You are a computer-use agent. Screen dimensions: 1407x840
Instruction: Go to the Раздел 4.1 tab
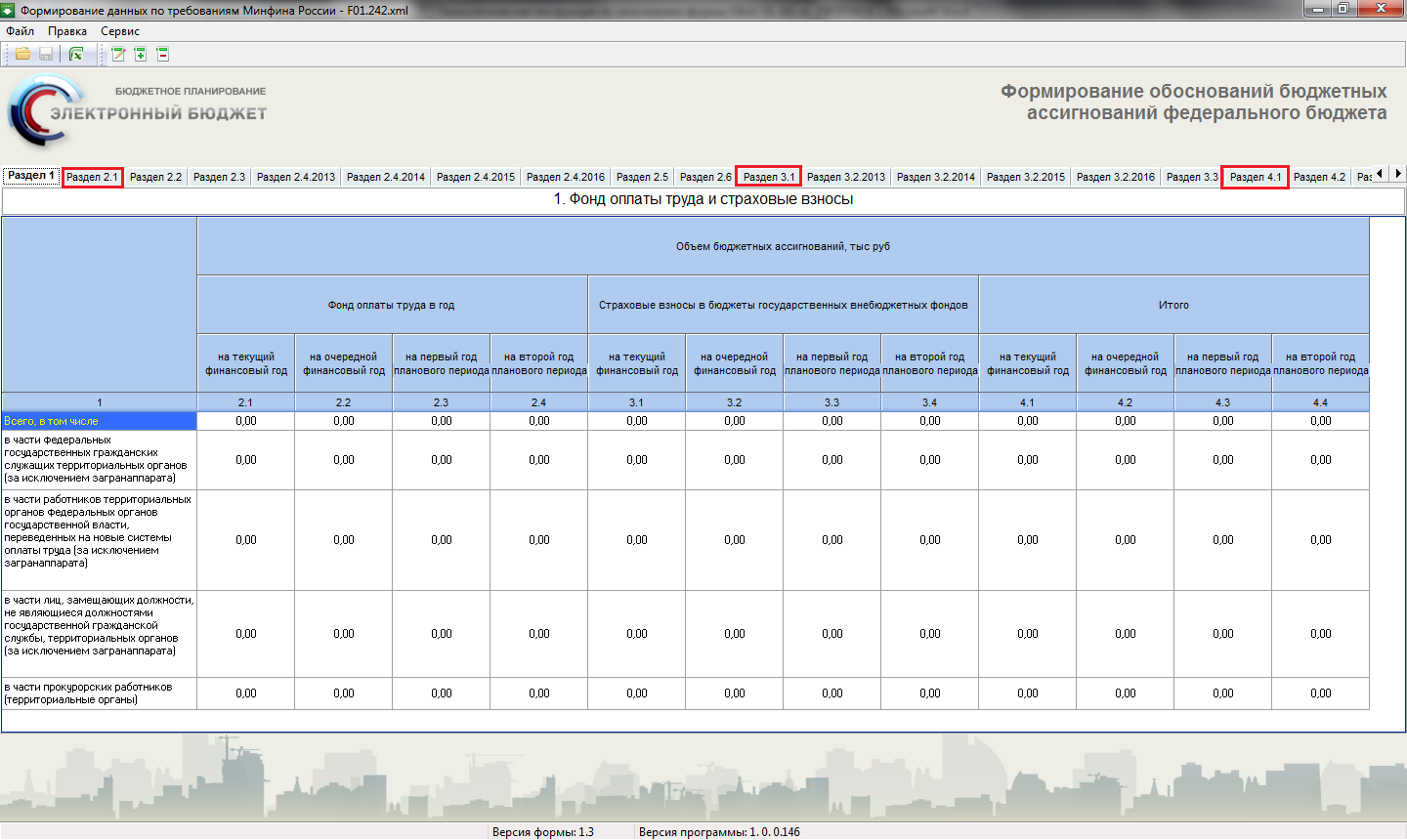click(x=1256, y=177)
